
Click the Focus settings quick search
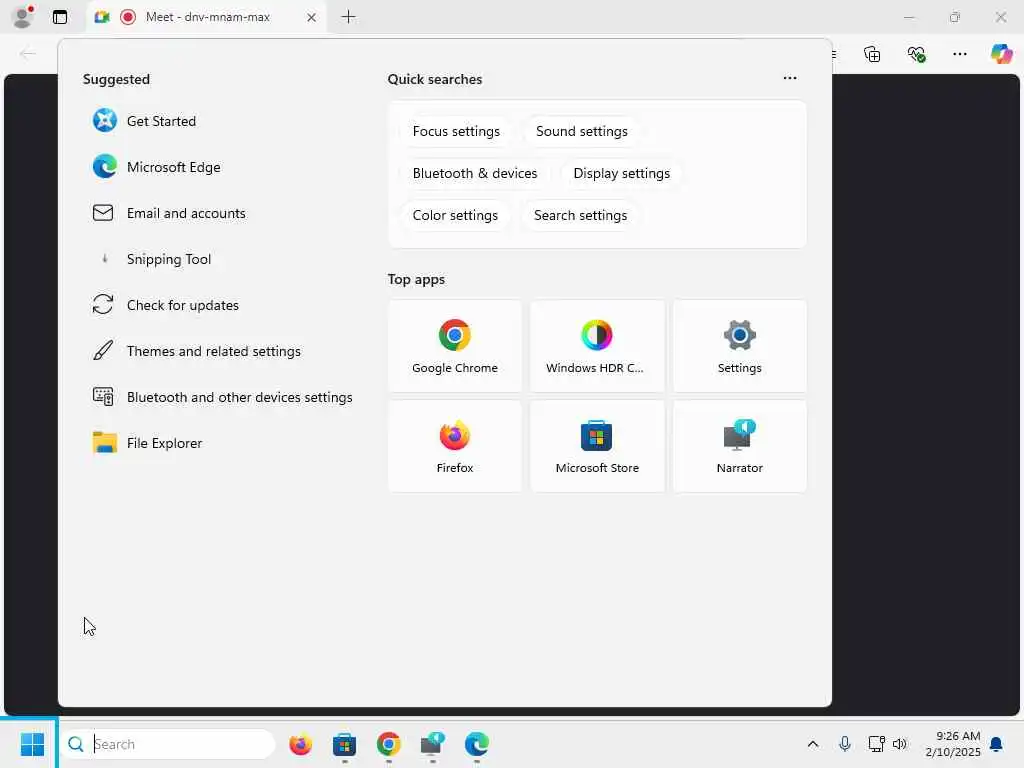click(x=456, y=131)
